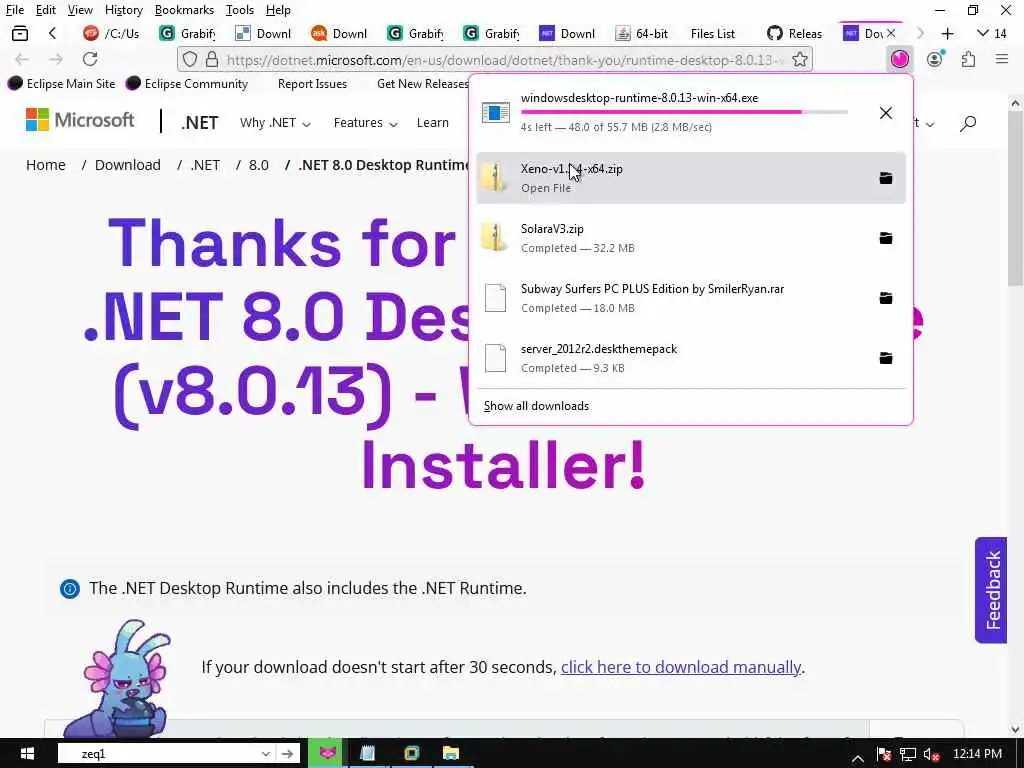The width and height of the screenshot is (1024, 768).
Task: Go back to the previous page
Action: click(22, 59)
